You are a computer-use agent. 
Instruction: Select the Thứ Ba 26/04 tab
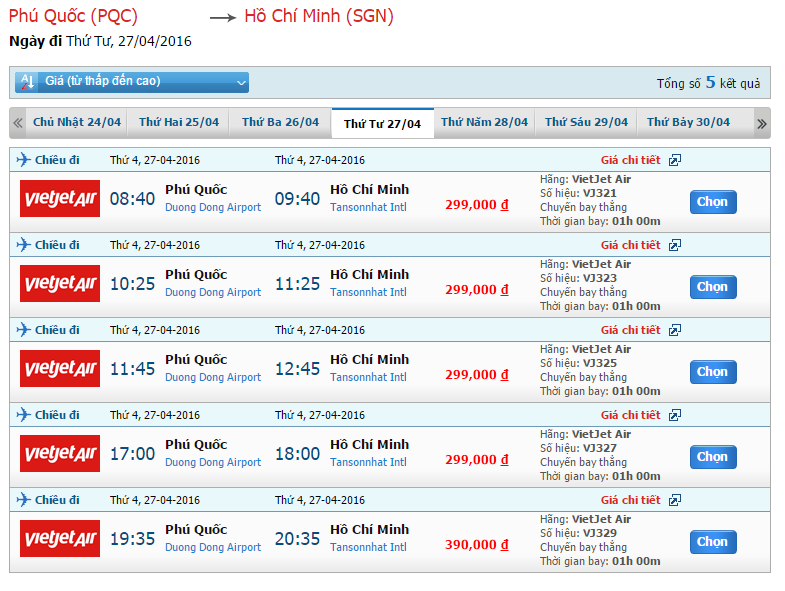(x=280, y=122)
